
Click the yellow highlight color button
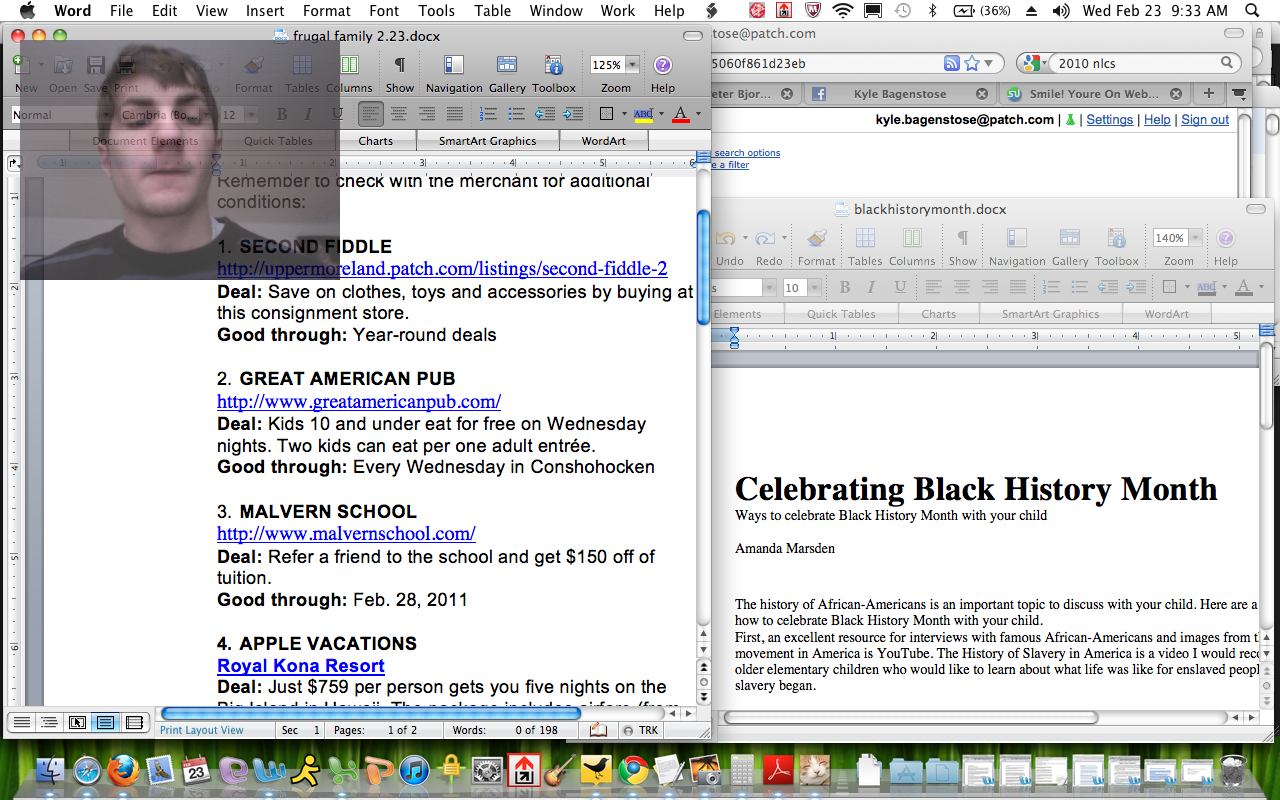coord(642,114)
